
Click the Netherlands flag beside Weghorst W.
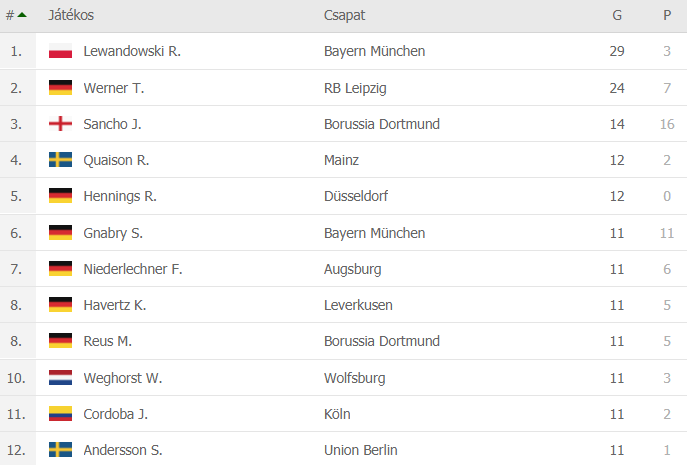point(60,378)
